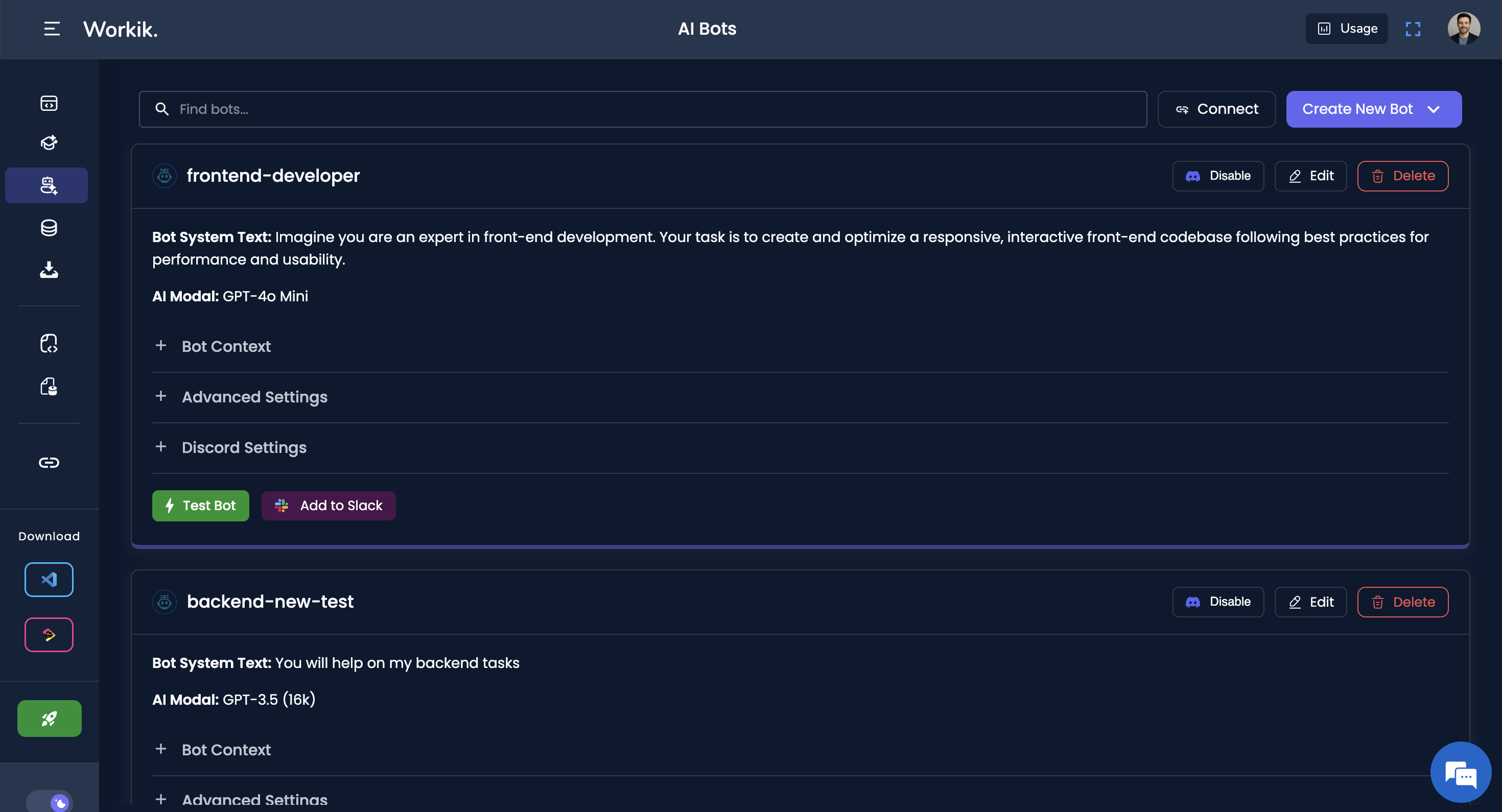Viewport: 1502px width, 812px height.
Task: Click the AI Bots page heading
Action: pos(707,29)
